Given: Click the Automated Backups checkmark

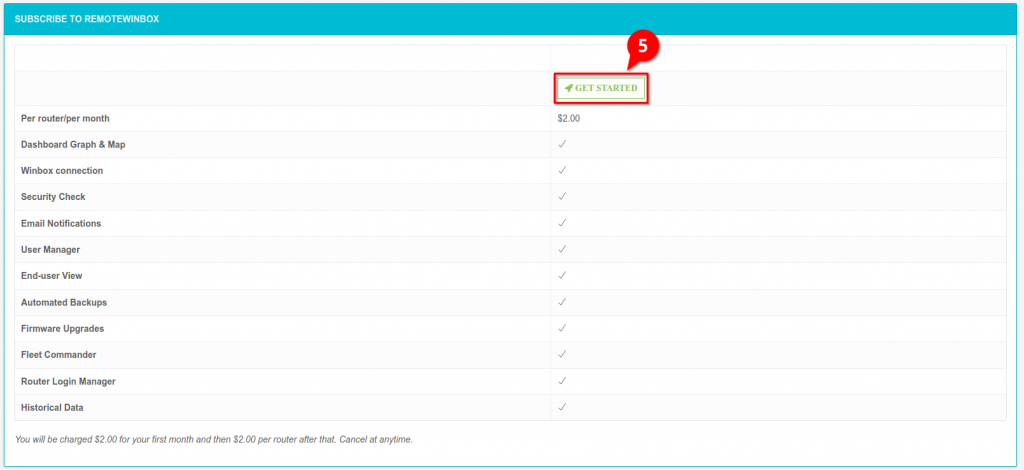Looking at the screenshot, I should (562, 302).
